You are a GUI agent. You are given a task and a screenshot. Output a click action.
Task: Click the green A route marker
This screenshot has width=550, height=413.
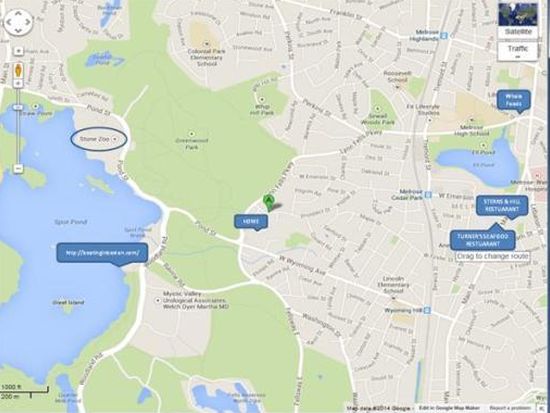[x=268, y=203]
